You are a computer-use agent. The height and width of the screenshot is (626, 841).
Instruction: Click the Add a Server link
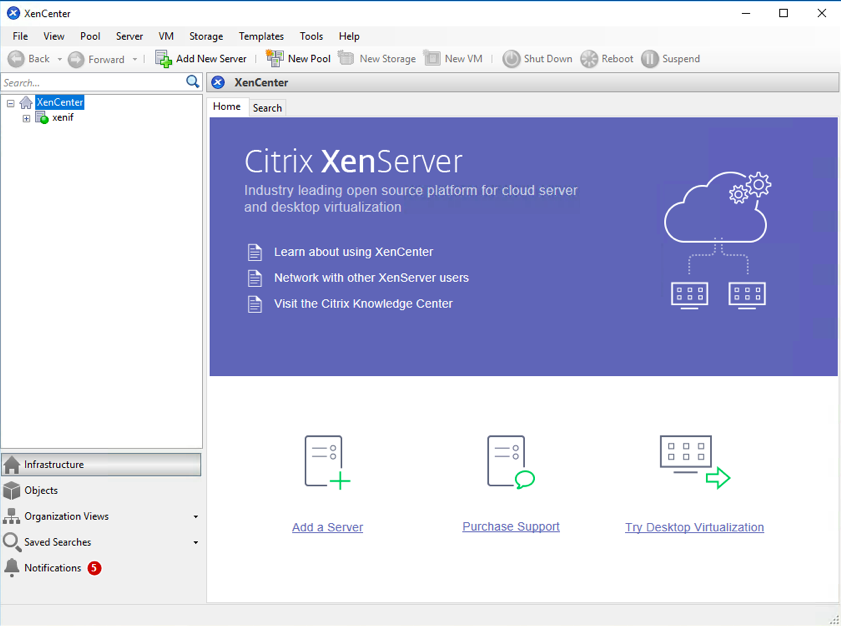pyautogui.click(x=327, y=527)
